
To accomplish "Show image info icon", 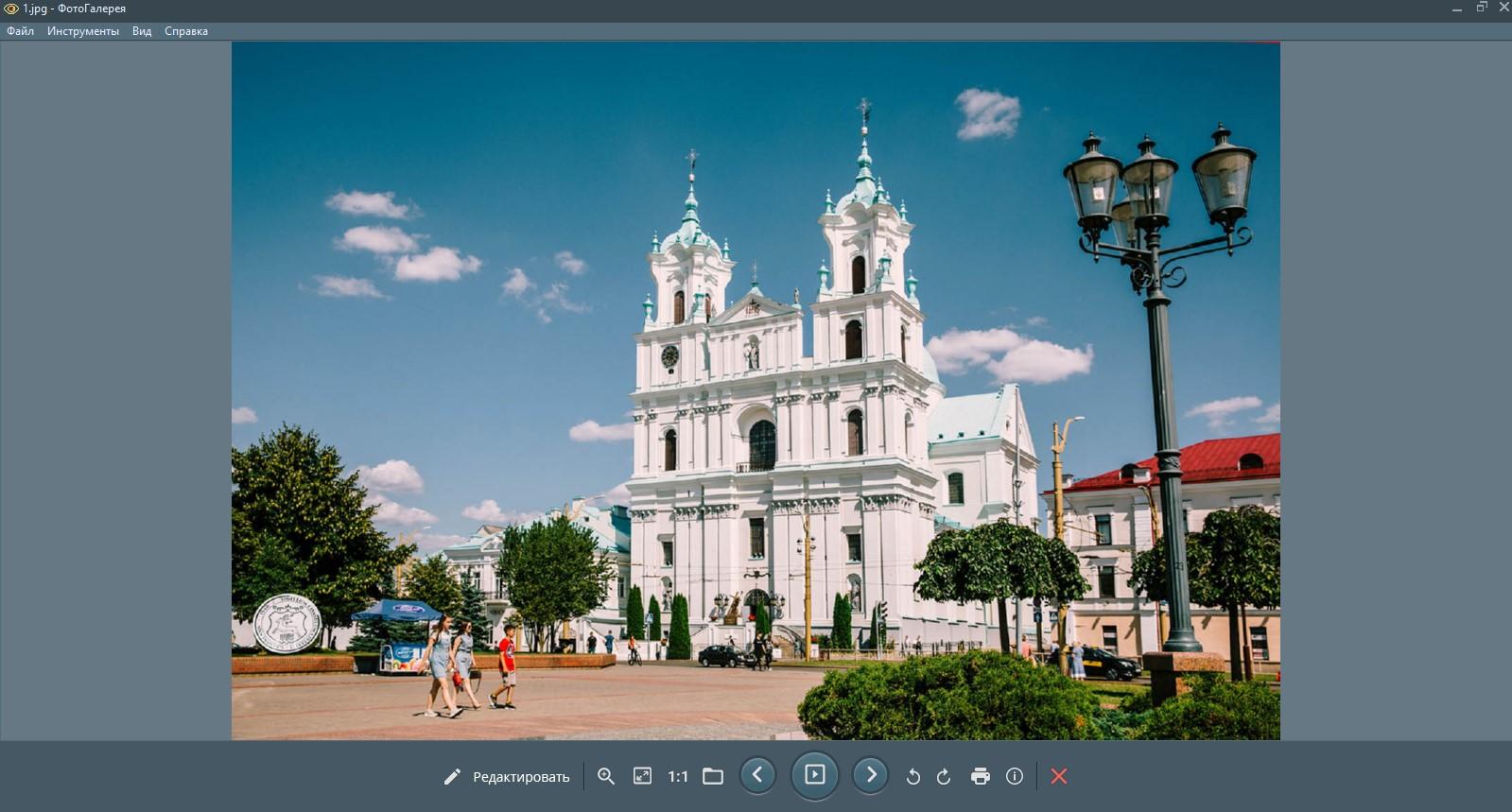I will [x=1015, y=776].
